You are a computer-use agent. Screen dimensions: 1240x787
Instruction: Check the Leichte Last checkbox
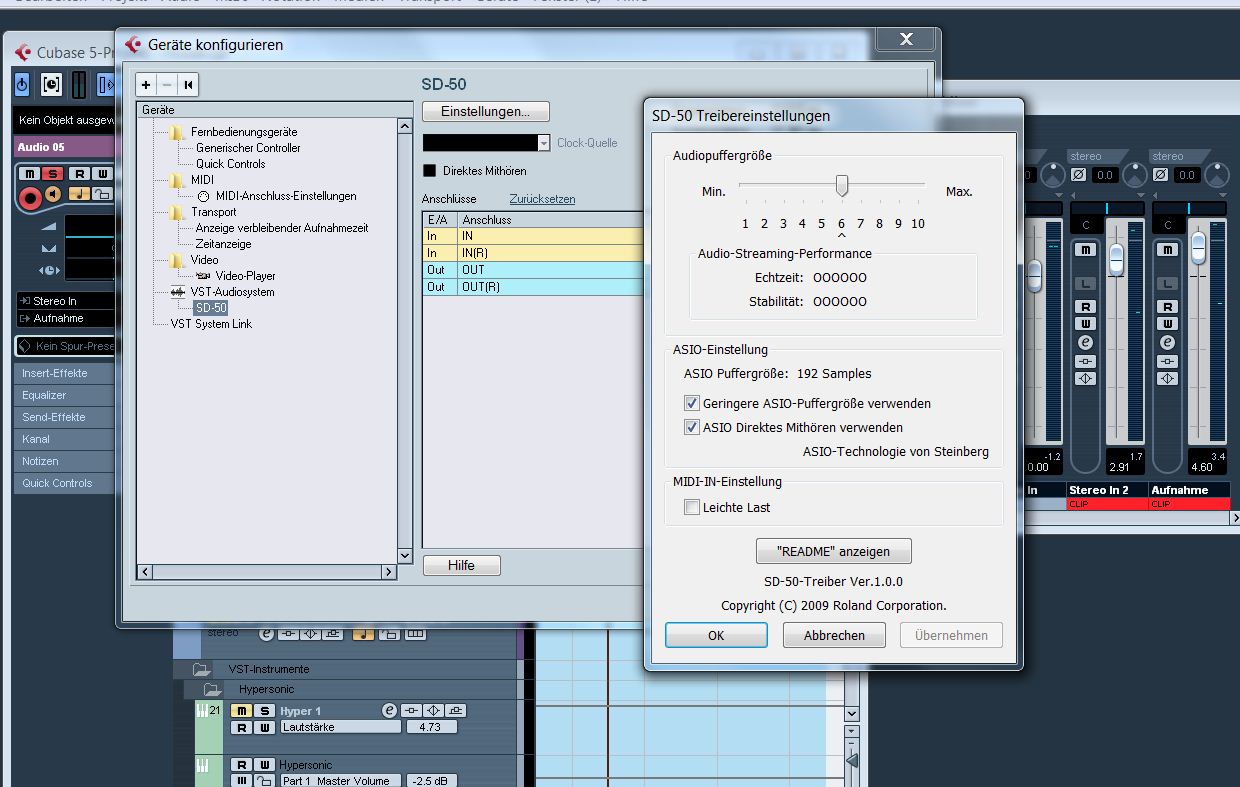click(x=691, y=507)
